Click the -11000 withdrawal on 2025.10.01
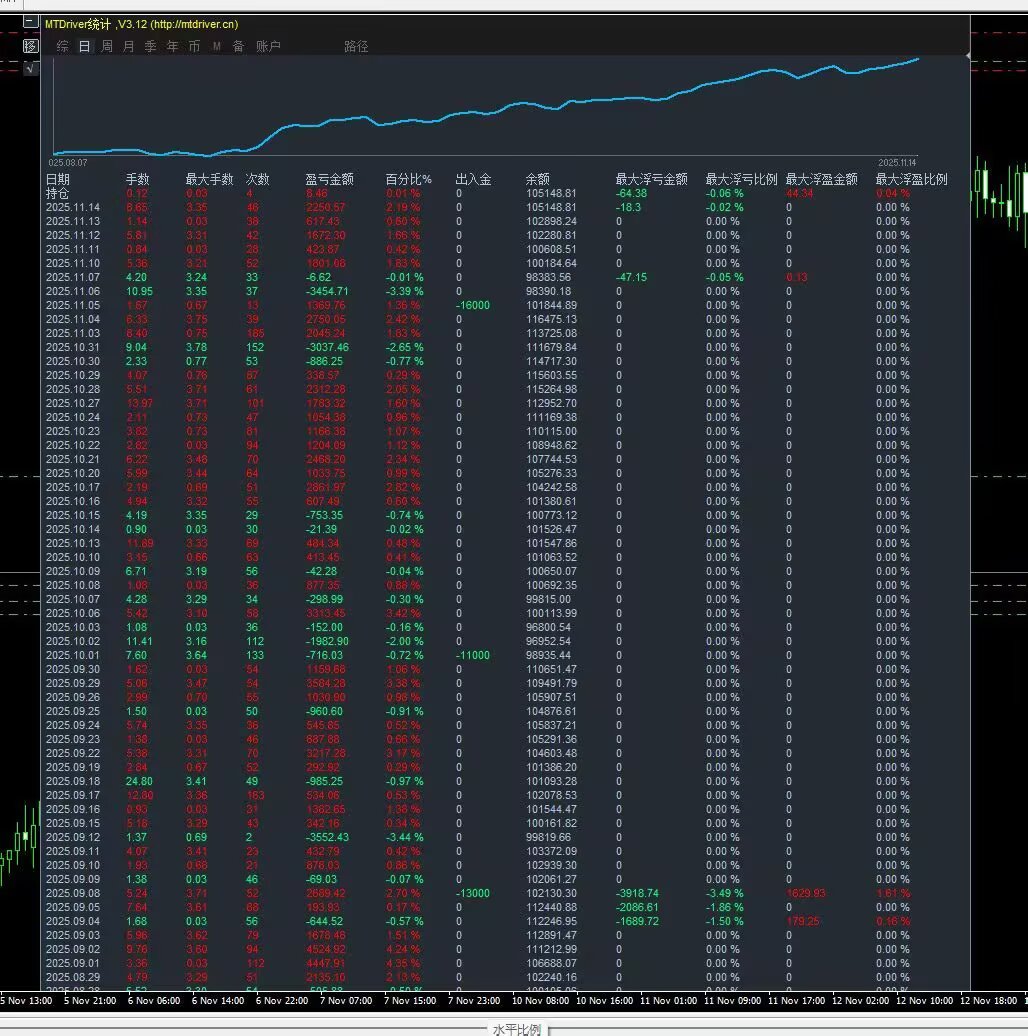Image resolution: width=1028 pixels, height=1036 pixels. click(x=473, y=655)
